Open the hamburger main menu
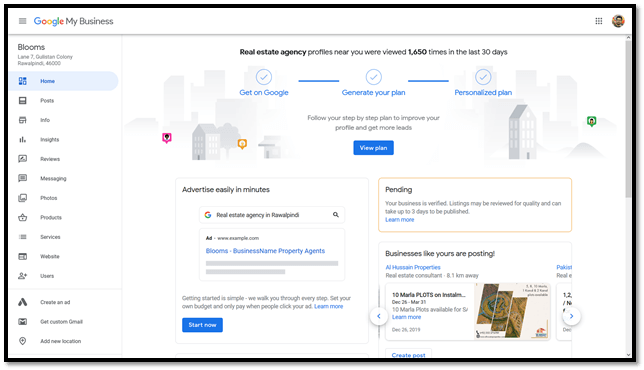This screenshot has height=370, width=644. tap(23, 21)
